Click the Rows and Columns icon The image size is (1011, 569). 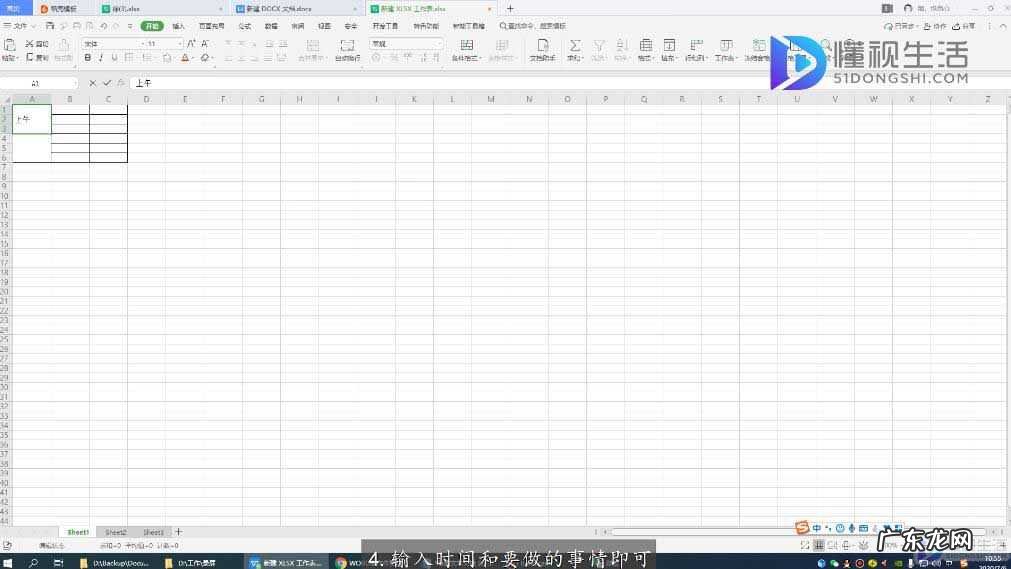[x=696, y=45]
